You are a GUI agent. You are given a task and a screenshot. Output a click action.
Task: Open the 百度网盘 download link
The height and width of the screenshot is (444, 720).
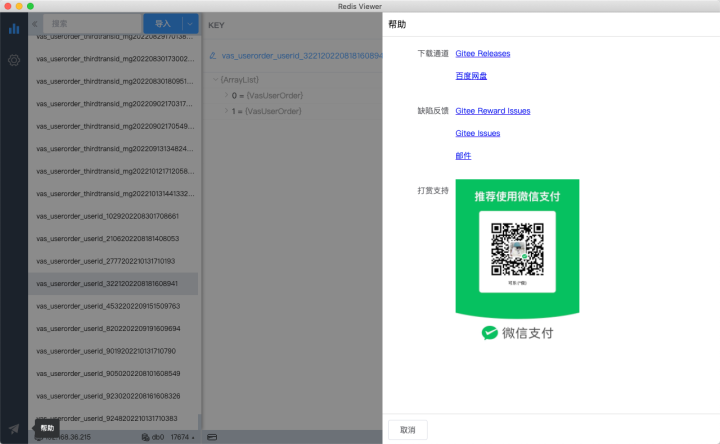(x=471, y=76)
